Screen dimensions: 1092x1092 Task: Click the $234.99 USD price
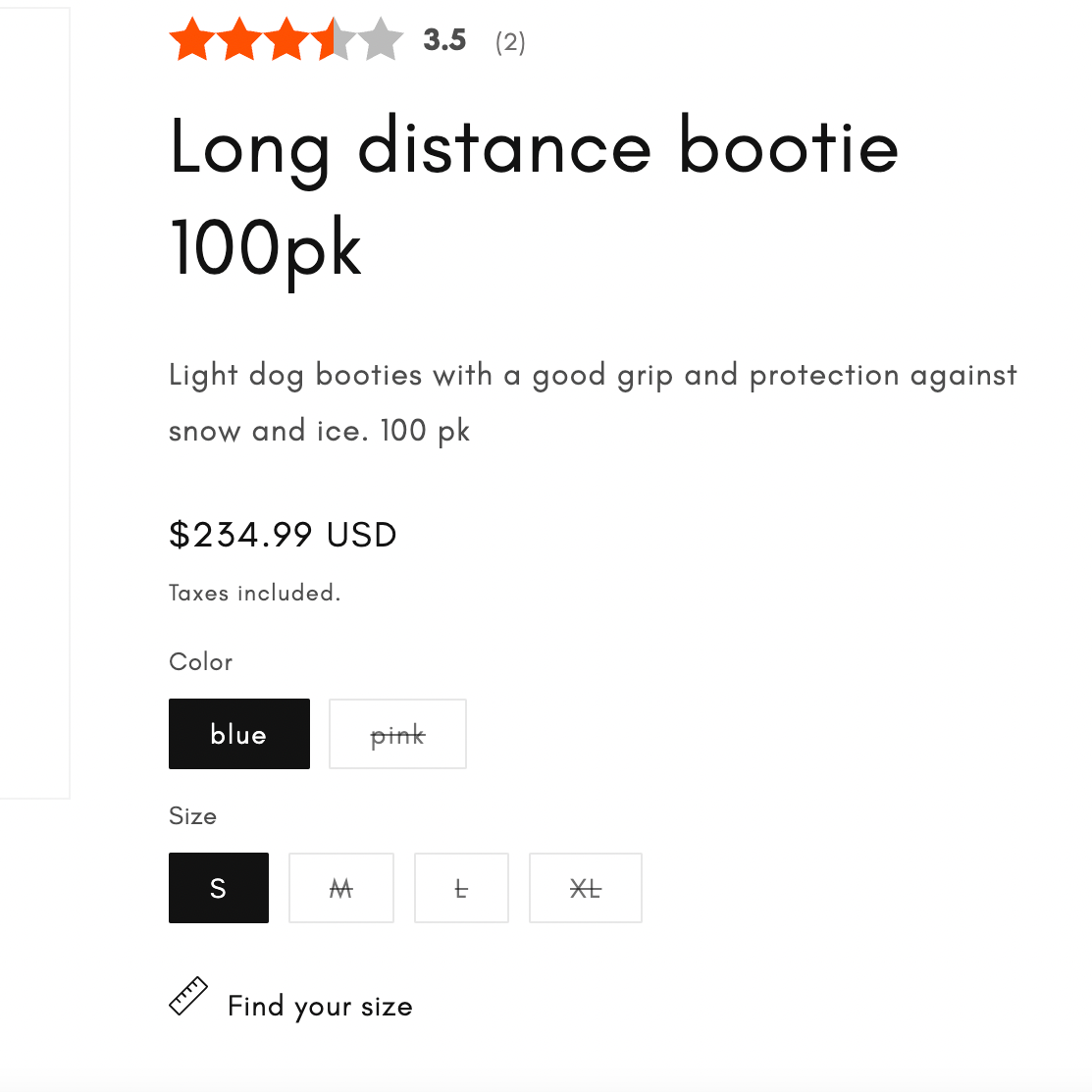coord(283,535)
